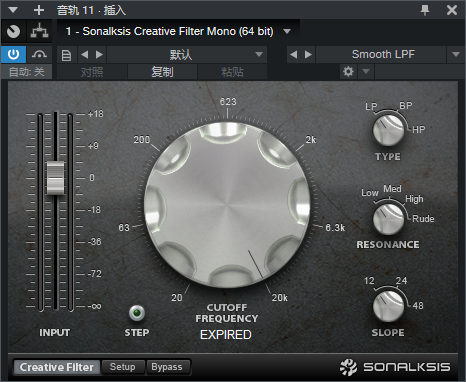Set resonance to Rude label
This screenshot has width=466, height=382.
(x=423, y=219)
